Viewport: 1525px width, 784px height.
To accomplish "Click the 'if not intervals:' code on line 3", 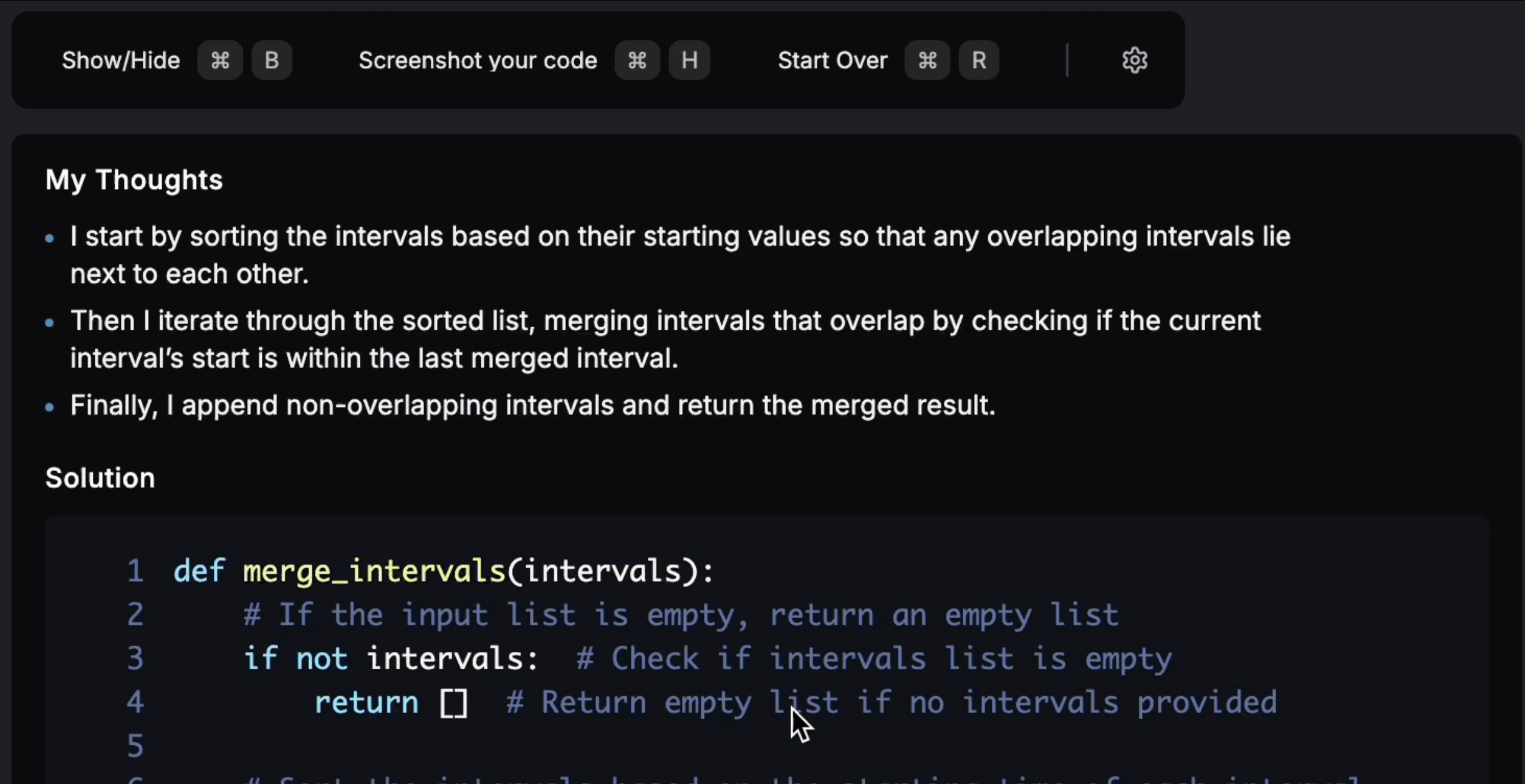I will click(390, 658).
